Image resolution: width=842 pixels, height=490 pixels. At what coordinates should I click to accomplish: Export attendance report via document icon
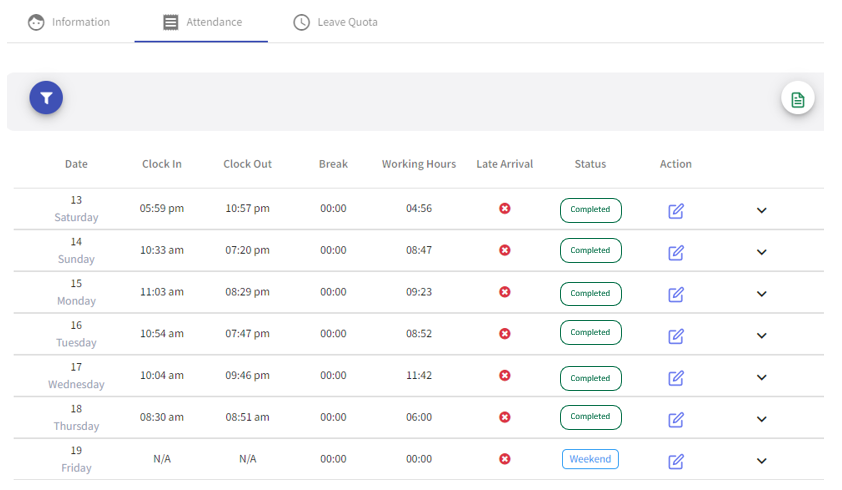[797, 99]
